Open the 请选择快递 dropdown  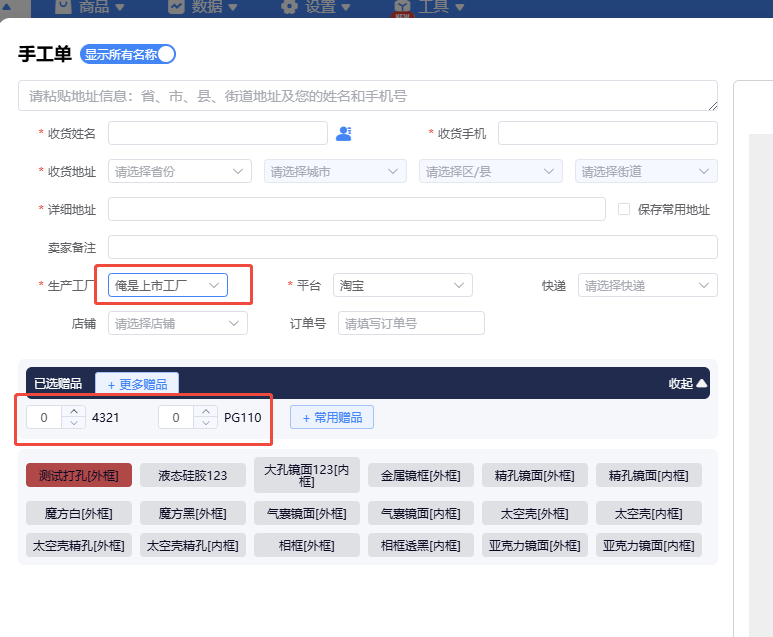click(648, 285)
